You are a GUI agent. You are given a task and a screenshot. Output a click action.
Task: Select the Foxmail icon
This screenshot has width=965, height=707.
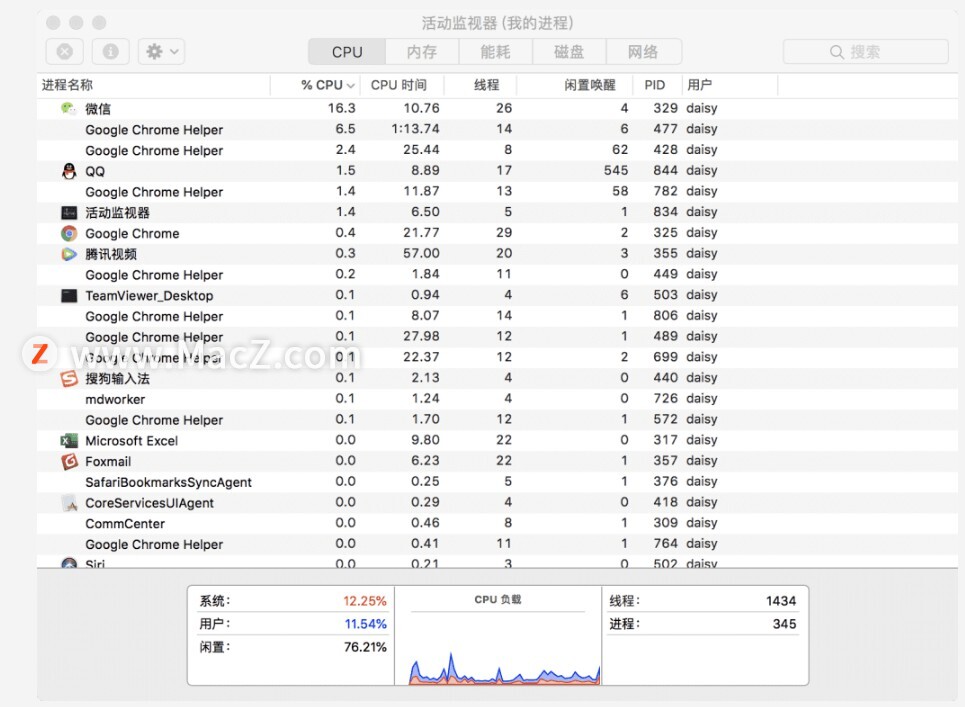click(69, 461)
